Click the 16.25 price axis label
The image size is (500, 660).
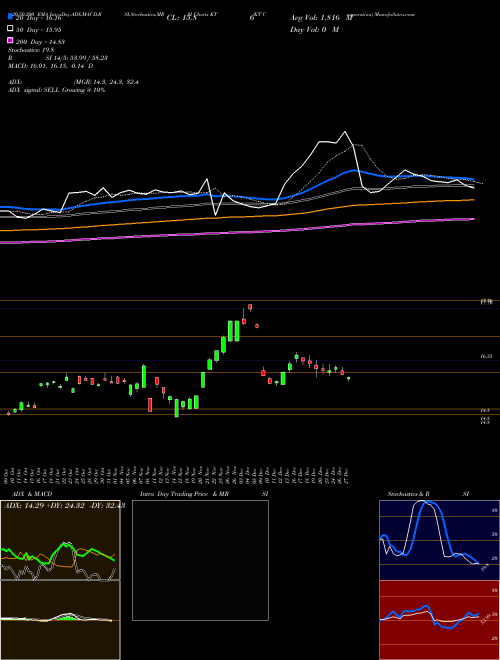point(486,356)
